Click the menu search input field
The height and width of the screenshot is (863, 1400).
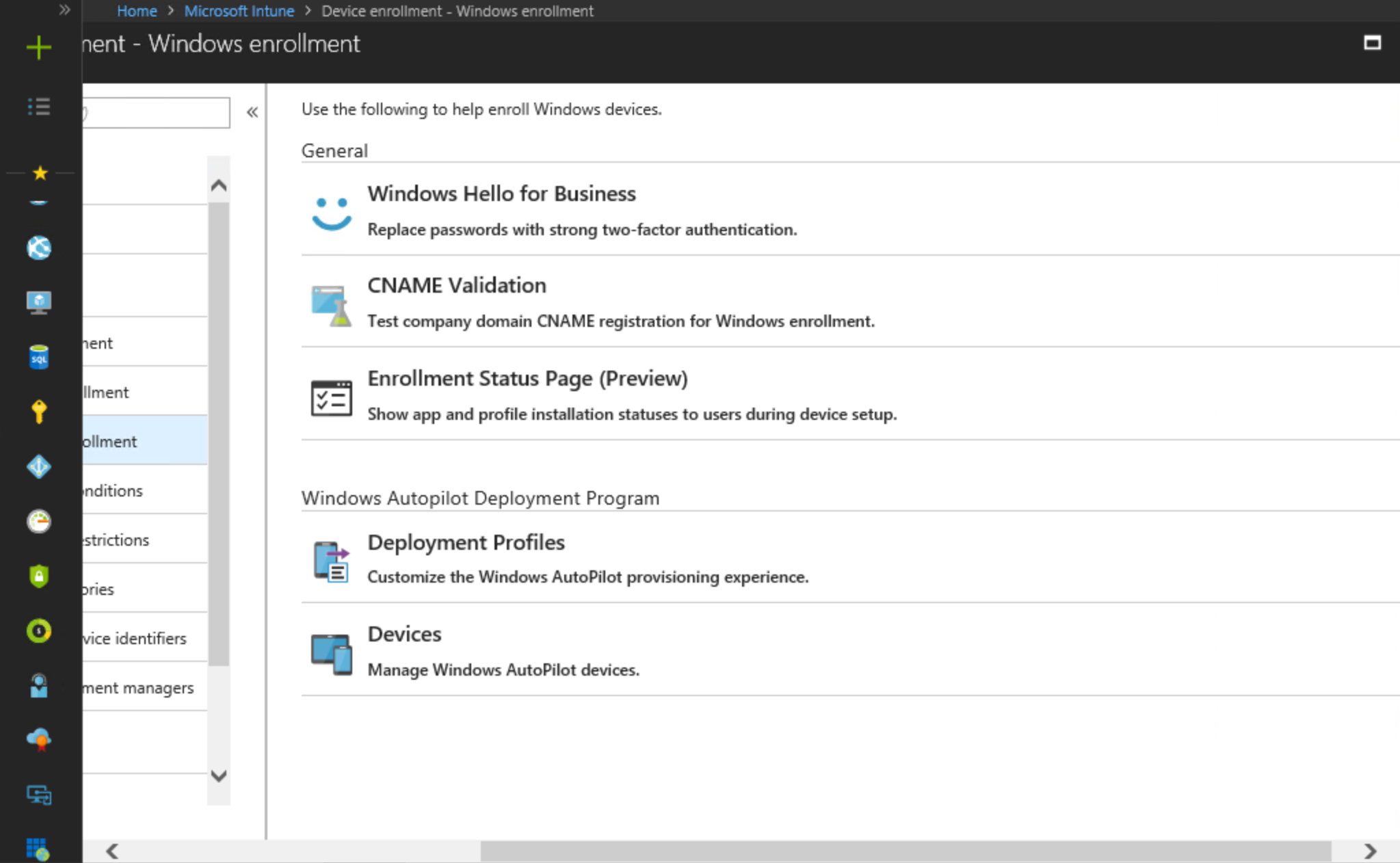pos(157,112)
